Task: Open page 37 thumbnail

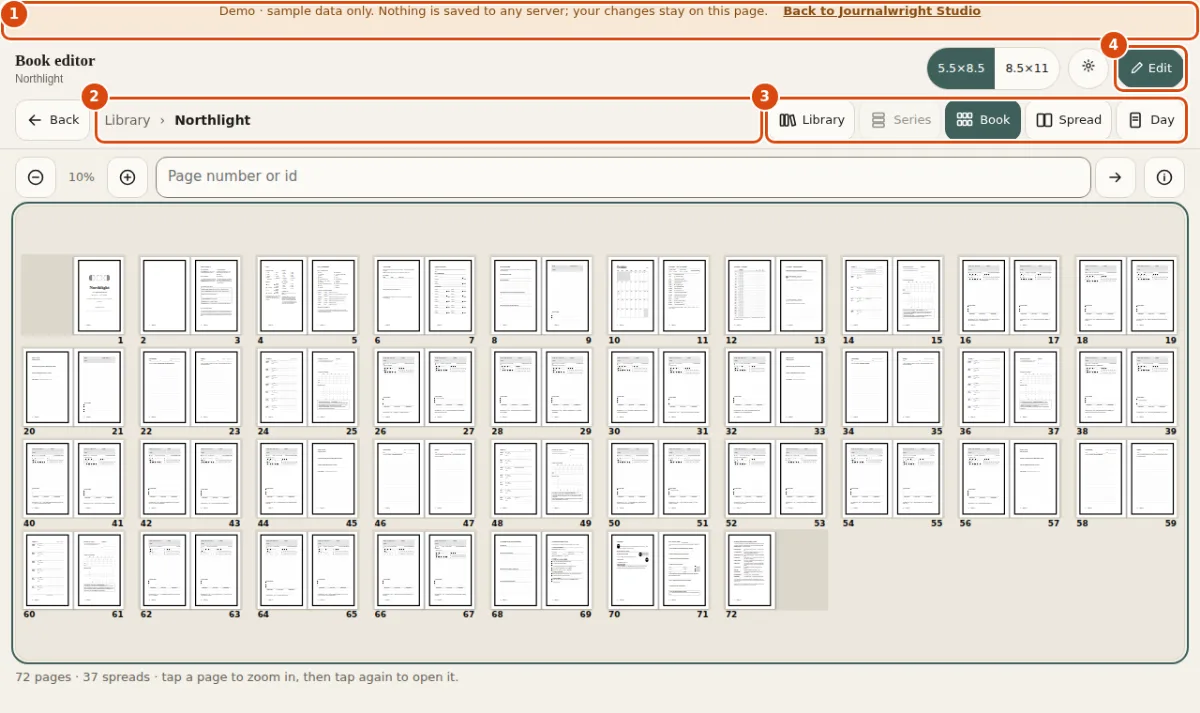Action: (x=1035, y=387)
